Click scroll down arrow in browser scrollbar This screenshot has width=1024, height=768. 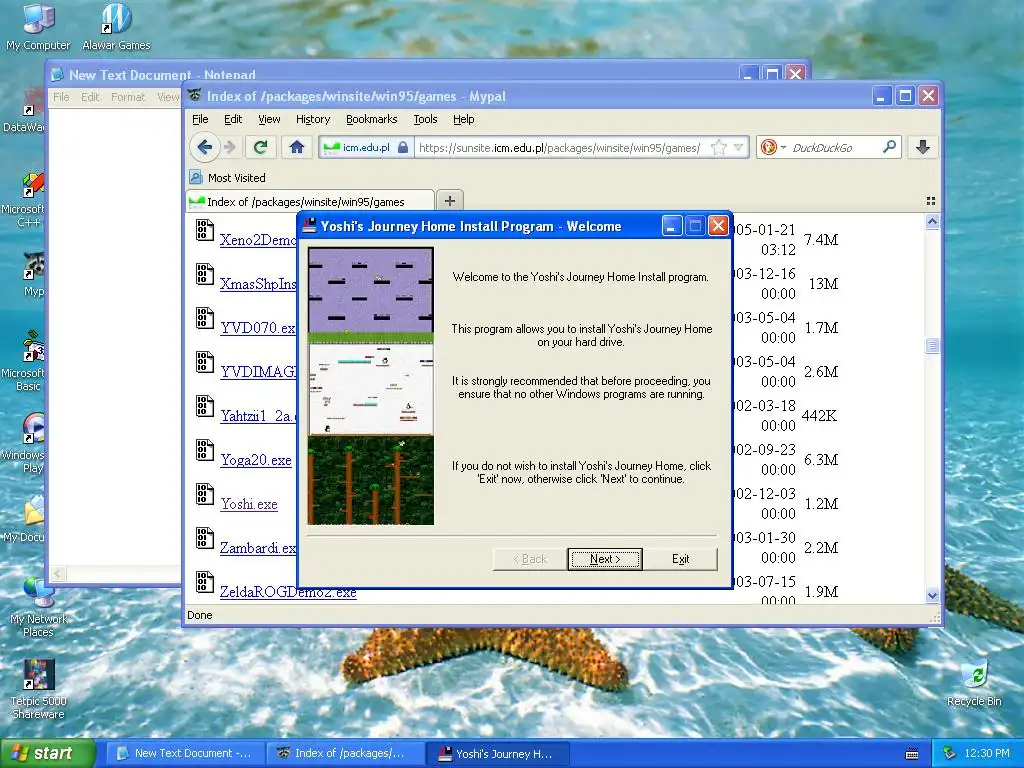pos(932,595)
